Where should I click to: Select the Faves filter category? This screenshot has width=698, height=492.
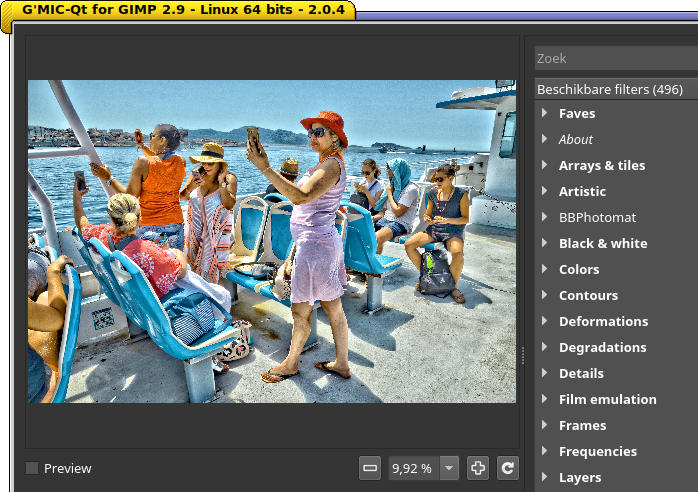click(x=577, y=114)
